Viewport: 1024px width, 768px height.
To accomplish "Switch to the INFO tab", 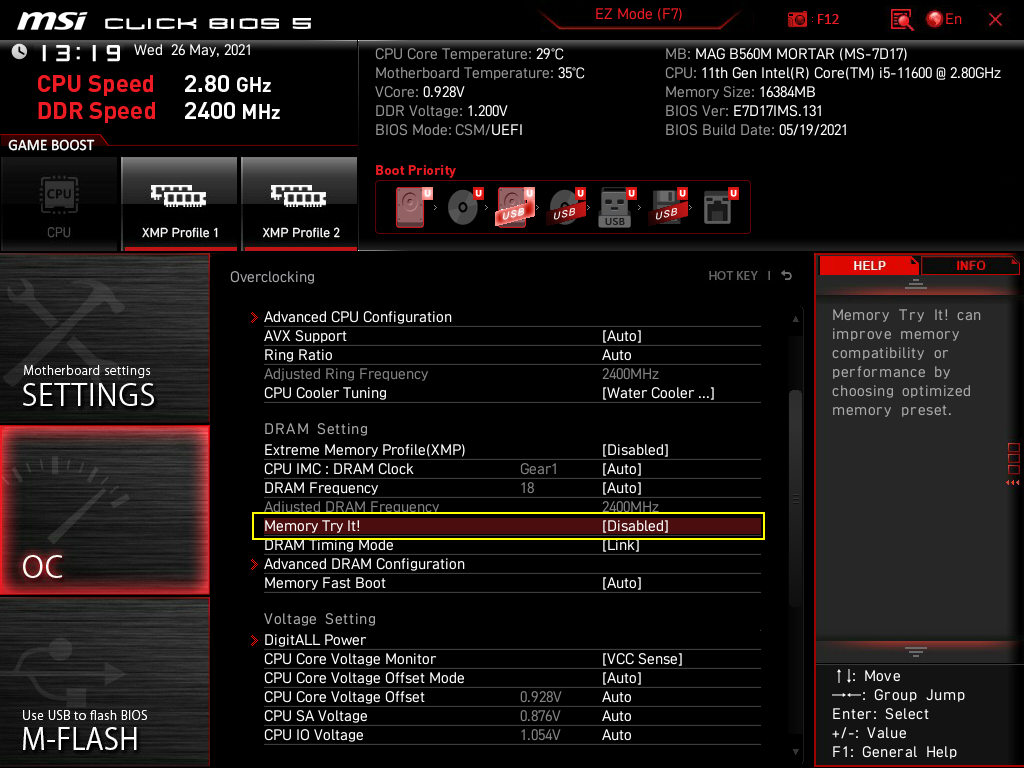I will pos(970,266).
